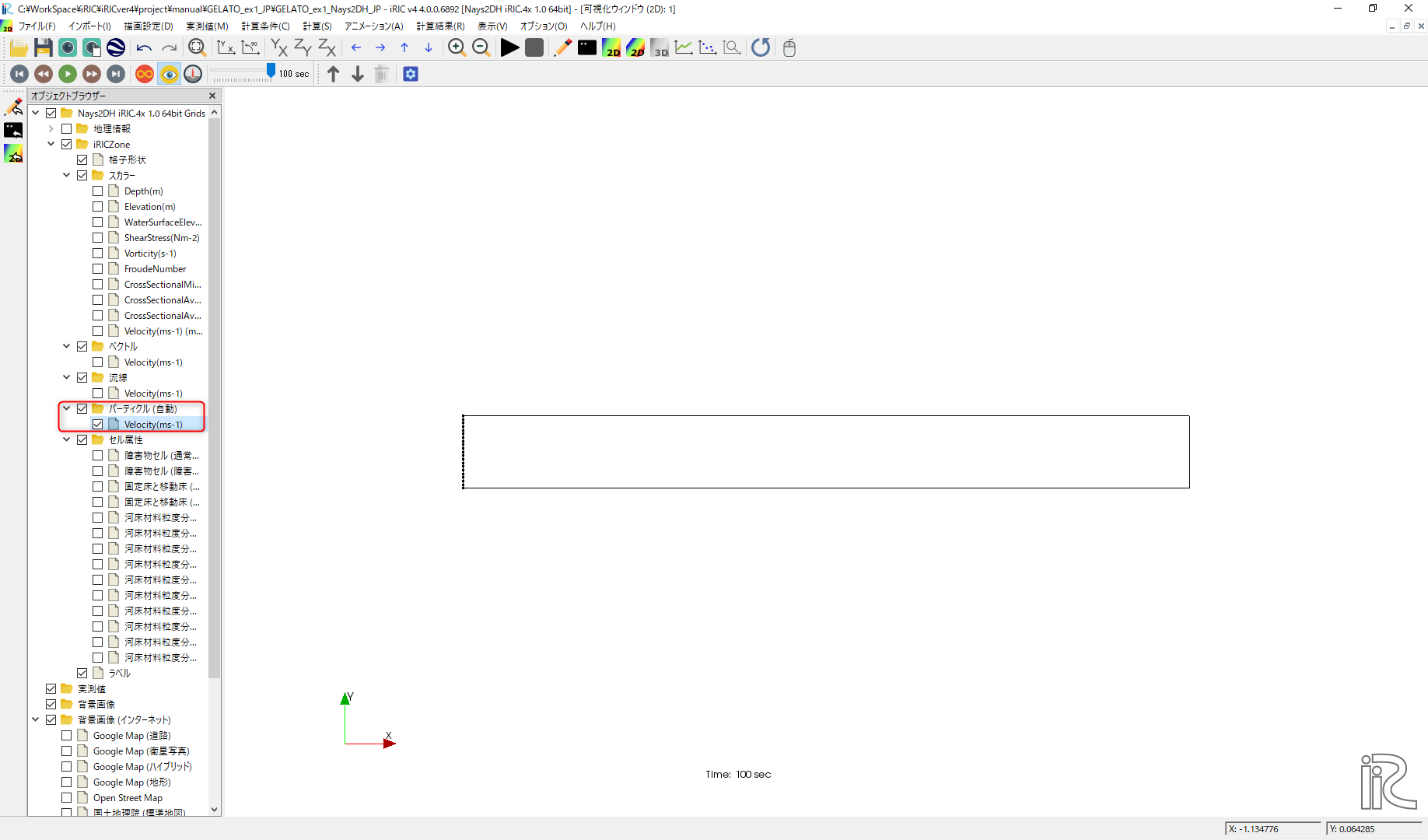The width and height of the screenshot is (1428, 840).
Task: Uncheck the 格子形状 checkbox
Action: (82, 159)
